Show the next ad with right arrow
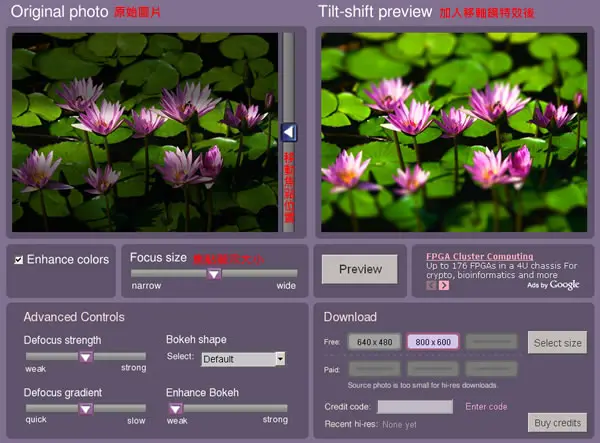This screenshot has width=600, height=443. click(x=444, y=285)
